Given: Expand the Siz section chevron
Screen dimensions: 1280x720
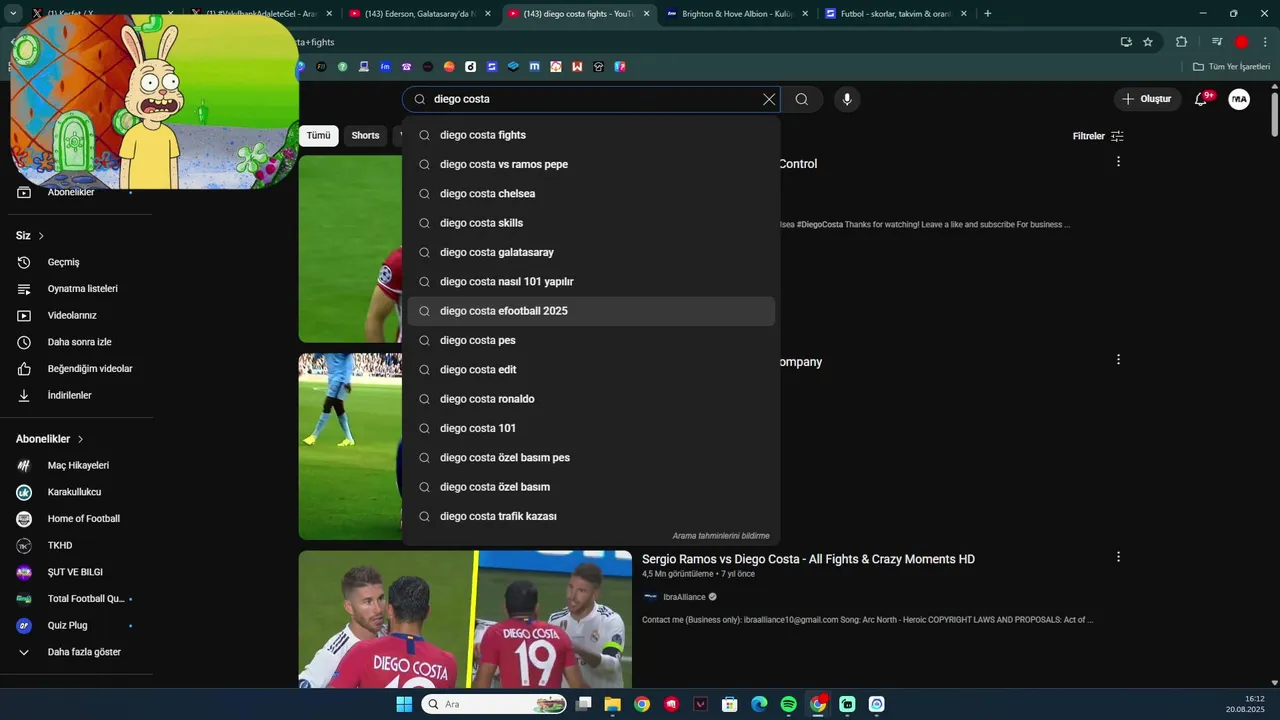Looking at the screenshot, I should coord(41,236).
